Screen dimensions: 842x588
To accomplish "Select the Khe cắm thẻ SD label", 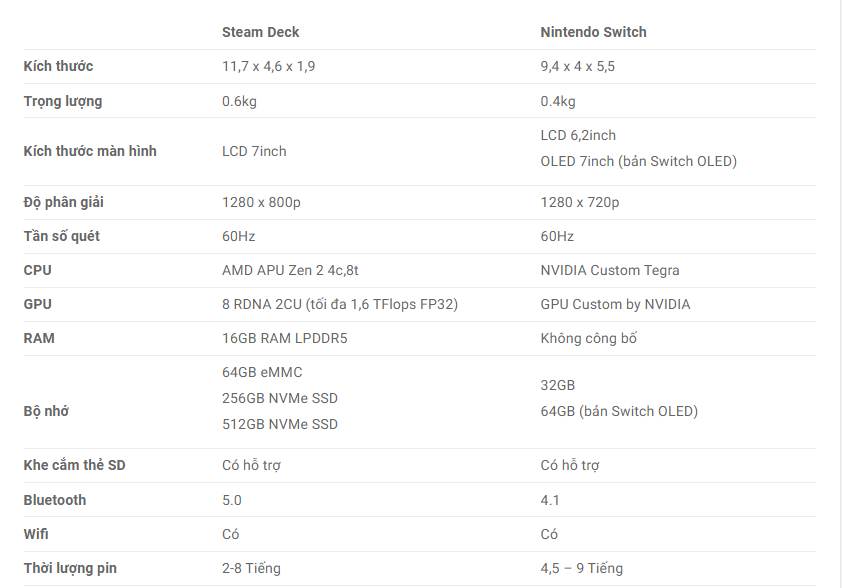I will 74,465.
